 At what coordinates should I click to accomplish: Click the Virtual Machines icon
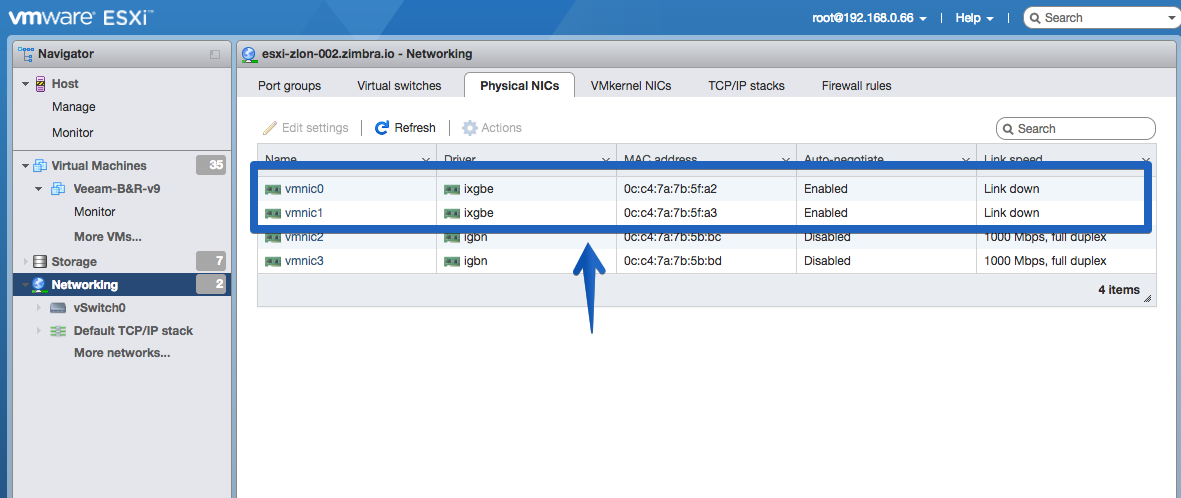(x=41, y=166)
